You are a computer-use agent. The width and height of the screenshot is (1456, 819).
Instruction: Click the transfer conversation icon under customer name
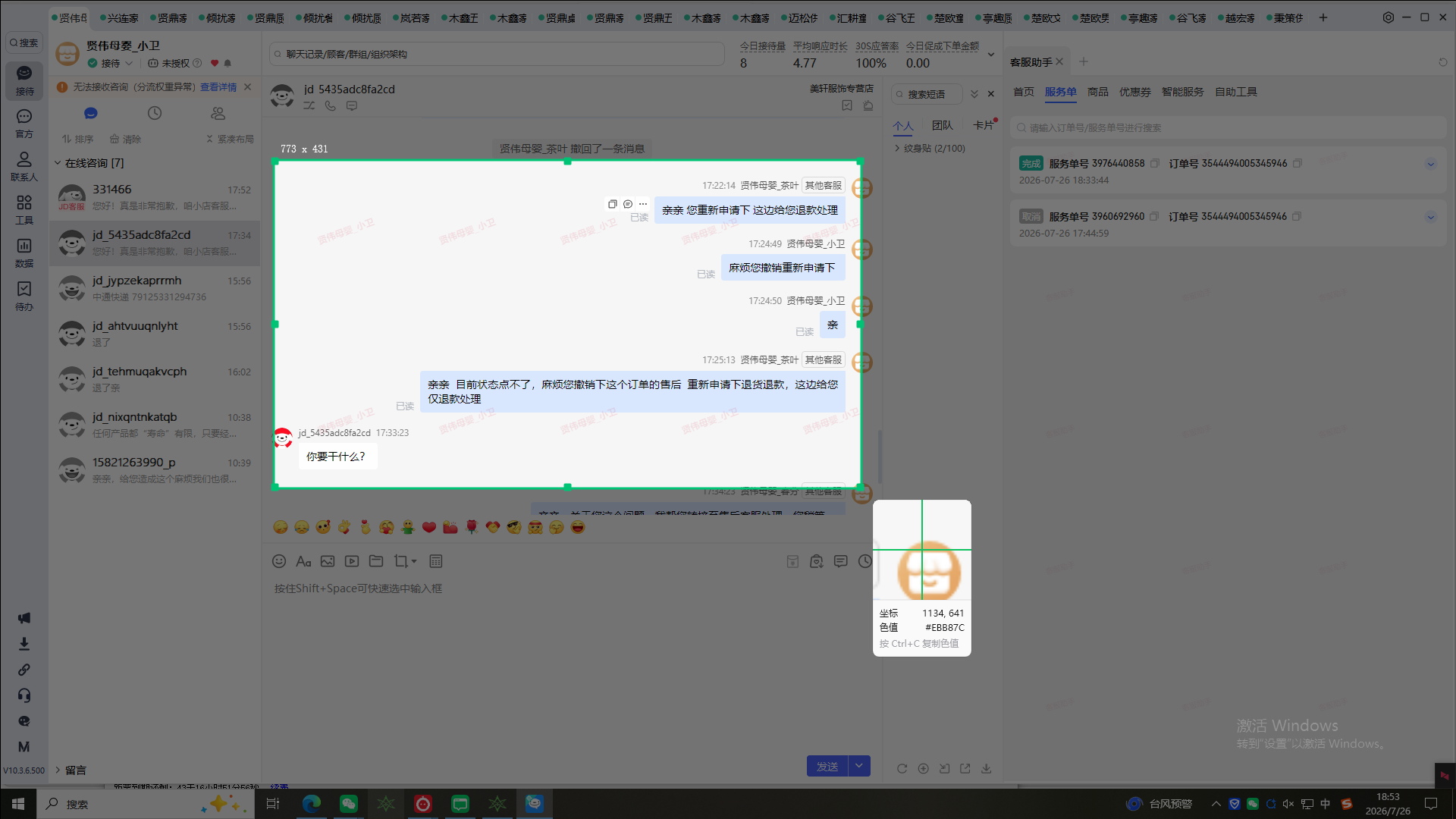tap(309, 106)
